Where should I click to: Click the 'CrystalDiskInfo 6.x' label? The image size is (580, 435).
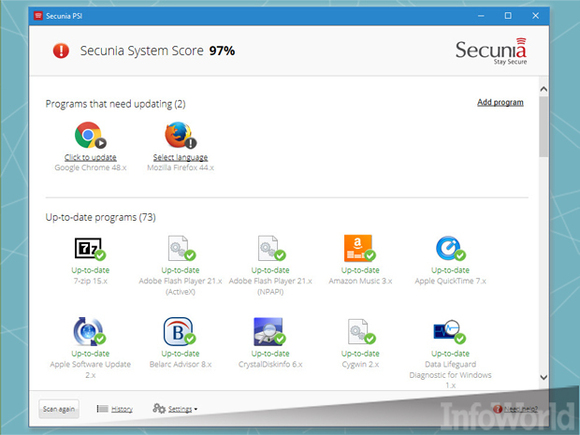(x=270, y=364)
